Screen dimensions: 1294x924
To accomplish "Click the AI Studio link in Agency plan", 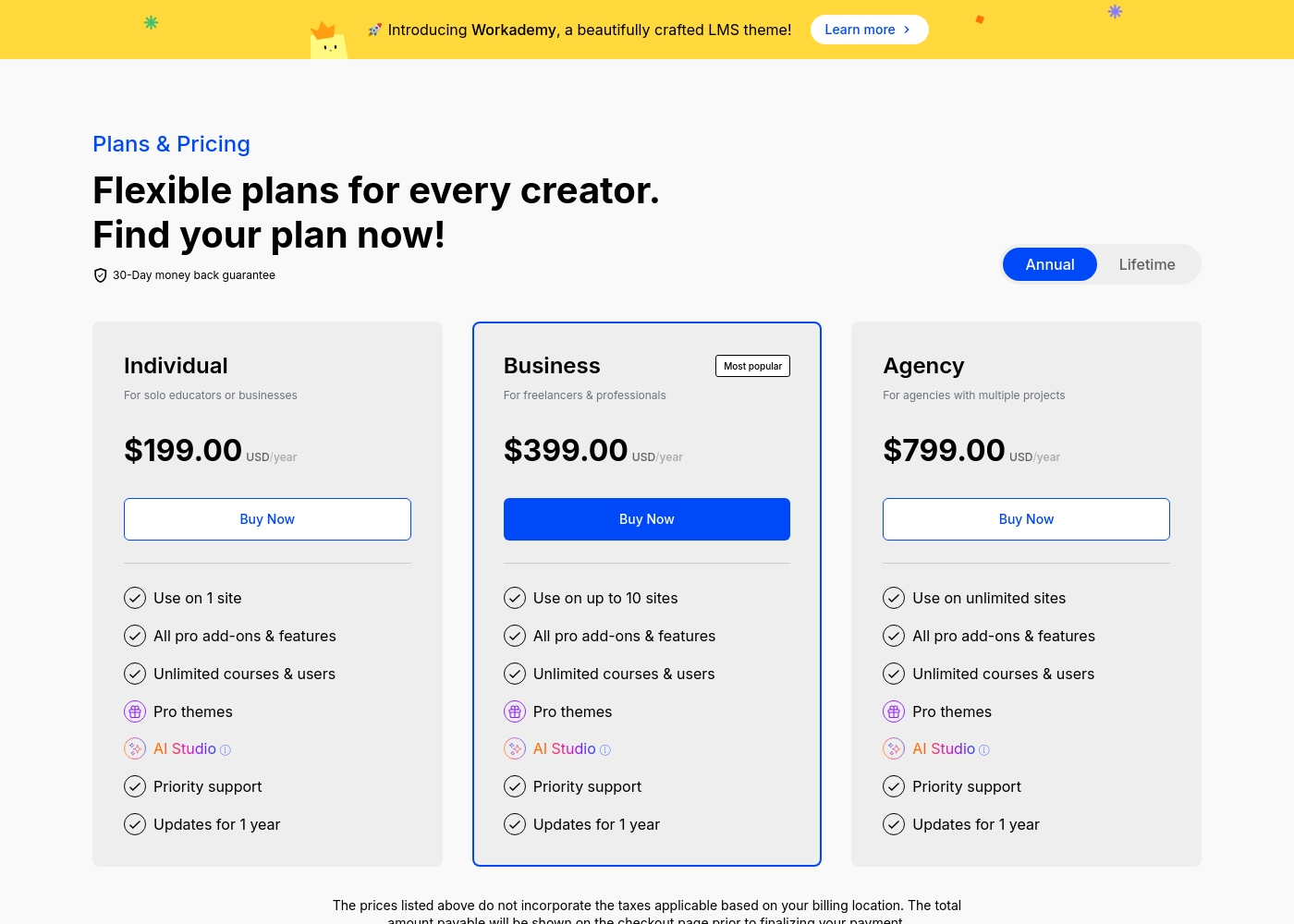I will [944, 748].
